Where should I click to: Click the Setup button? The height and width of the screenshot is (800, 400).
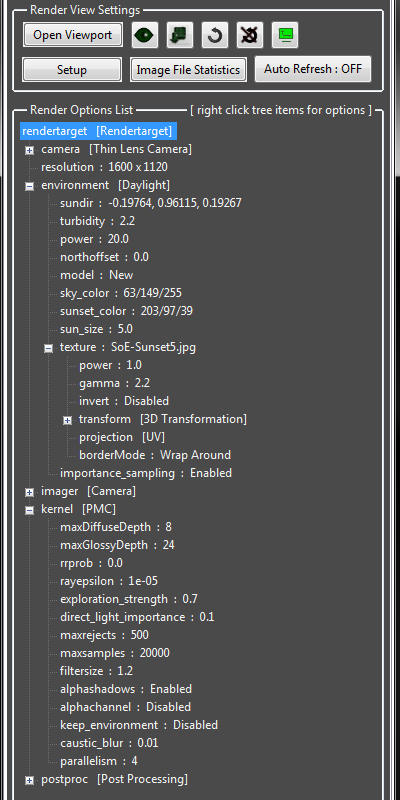click(72, 70)
